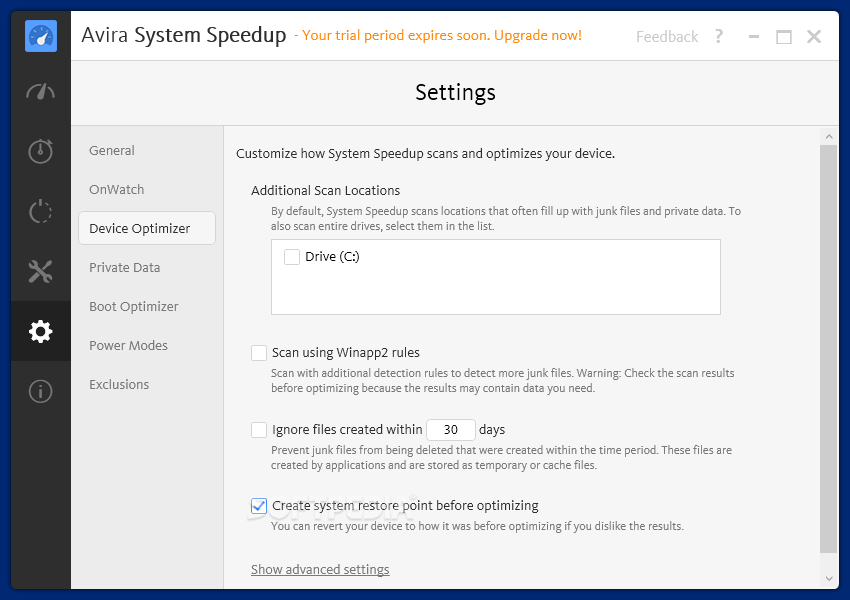This screenshot has width=850, height=600.
Task: Click the 'Additional Scan Locations' heading
Action: coord(325,191)
